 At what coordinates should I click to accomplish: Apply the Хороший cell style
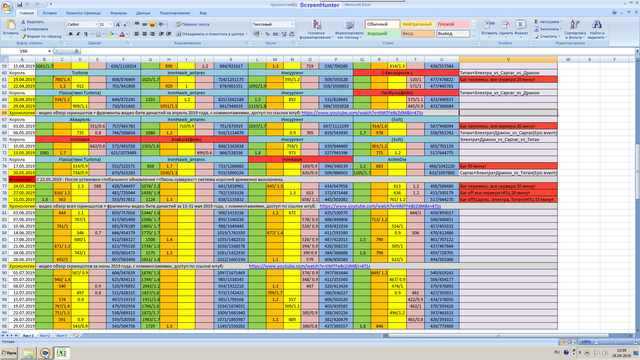coord(382,34)
